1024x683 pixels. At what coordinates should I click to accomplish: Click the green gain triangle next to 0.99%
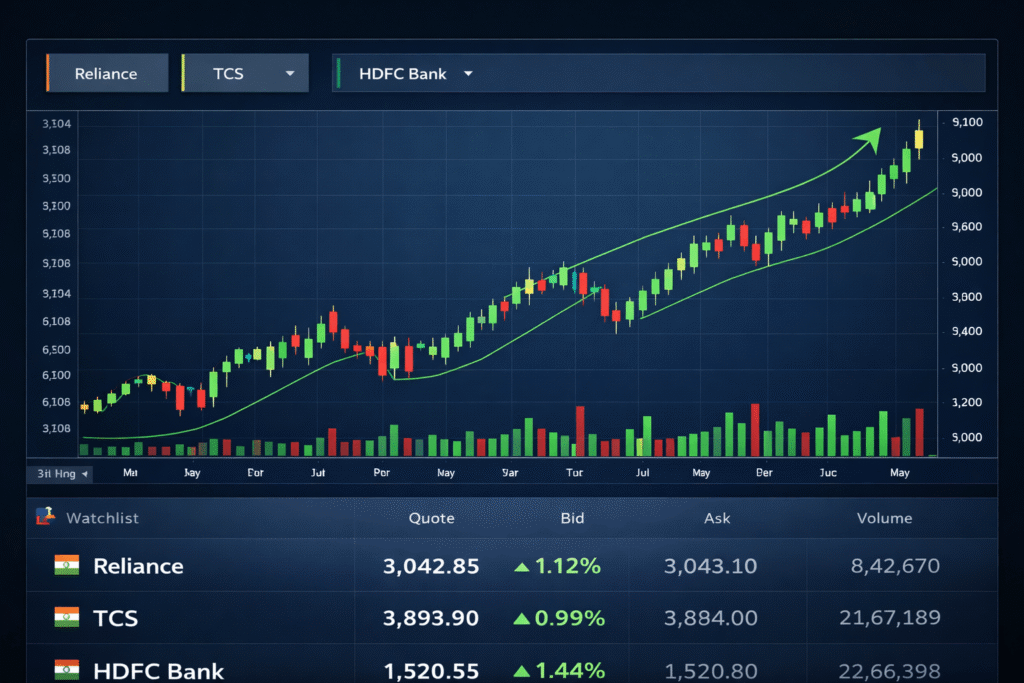pyautogui.click(x=521, y=618)
